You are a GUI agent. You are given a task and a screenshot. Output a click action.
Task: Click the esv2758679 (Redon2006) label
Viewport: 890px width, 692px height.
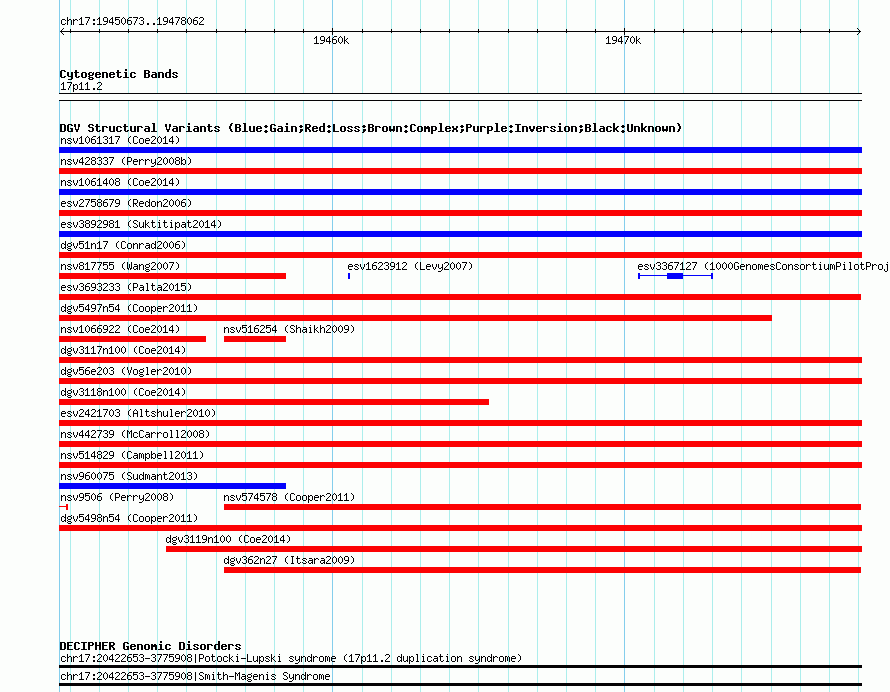(126, 203)
